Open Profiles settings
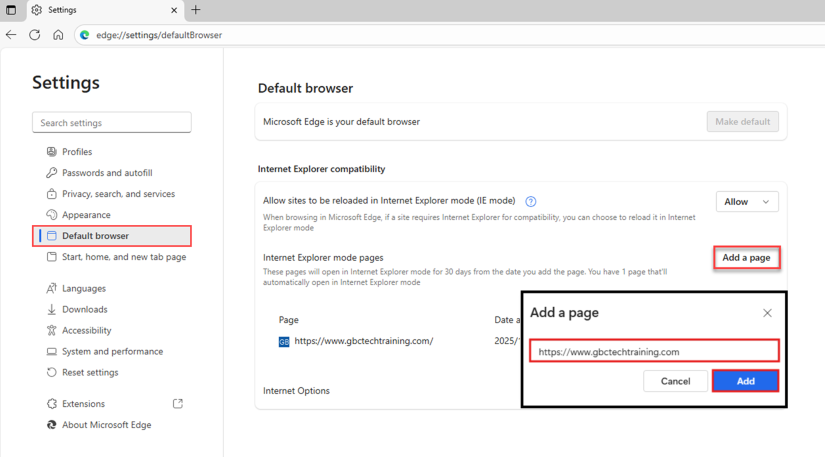This screenshot has width=825, height=457. point(77,151)
